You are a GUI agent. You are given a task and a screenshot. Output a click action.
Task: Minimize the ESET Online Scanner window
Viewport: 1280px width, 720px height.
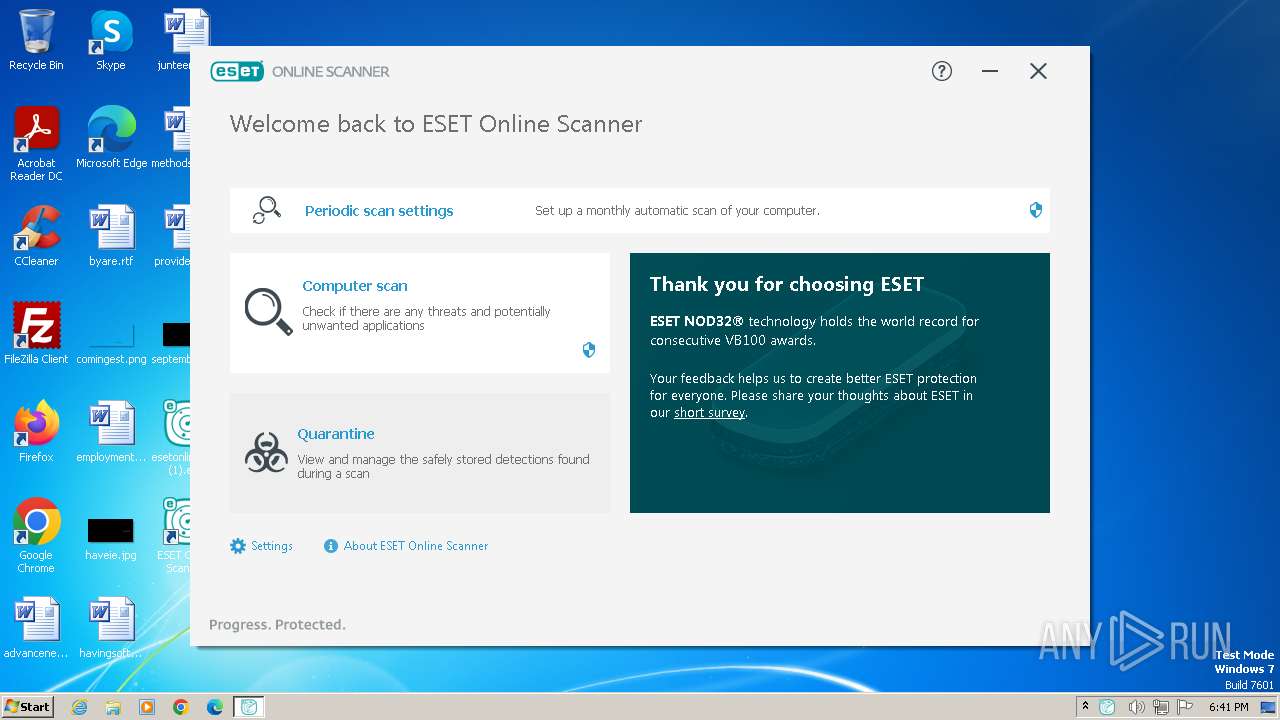(990, 71)
